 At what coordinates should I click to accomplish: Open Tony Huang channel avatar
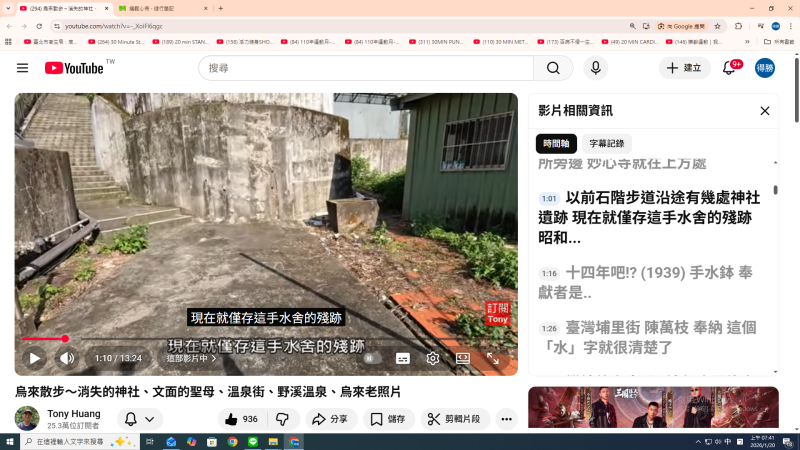(27, 418)
